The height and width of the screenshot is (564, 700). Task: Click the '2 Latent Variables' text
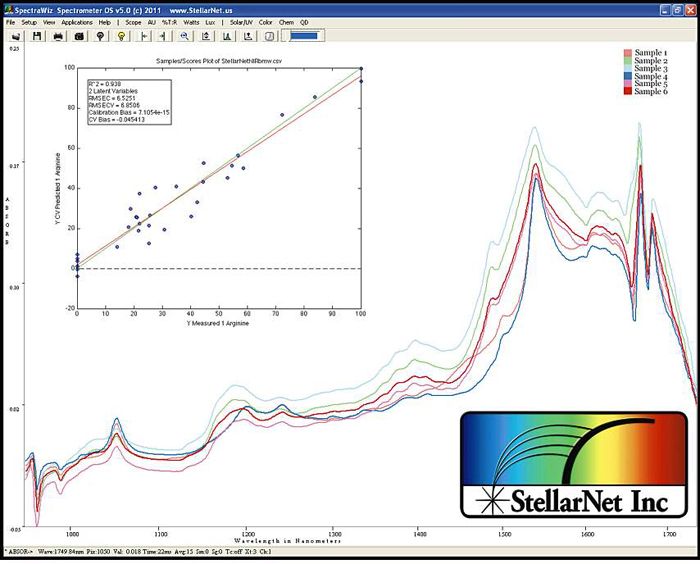(x=113, y=91)
